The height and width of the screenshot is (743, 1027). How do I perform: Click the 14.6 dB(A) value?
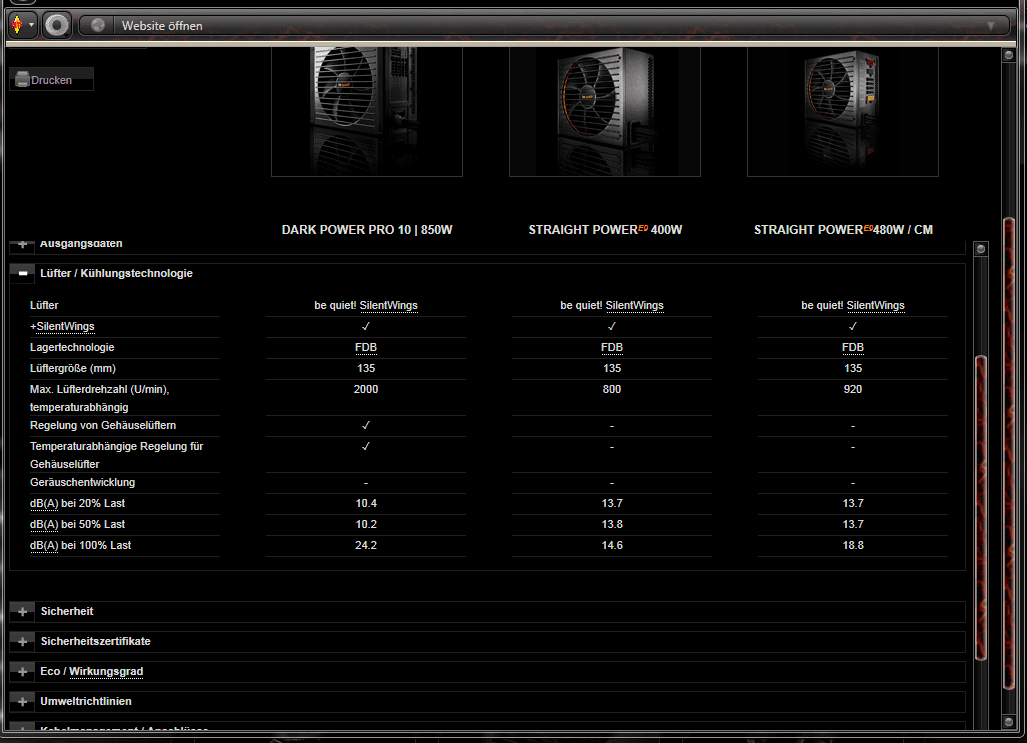[612, 545]
